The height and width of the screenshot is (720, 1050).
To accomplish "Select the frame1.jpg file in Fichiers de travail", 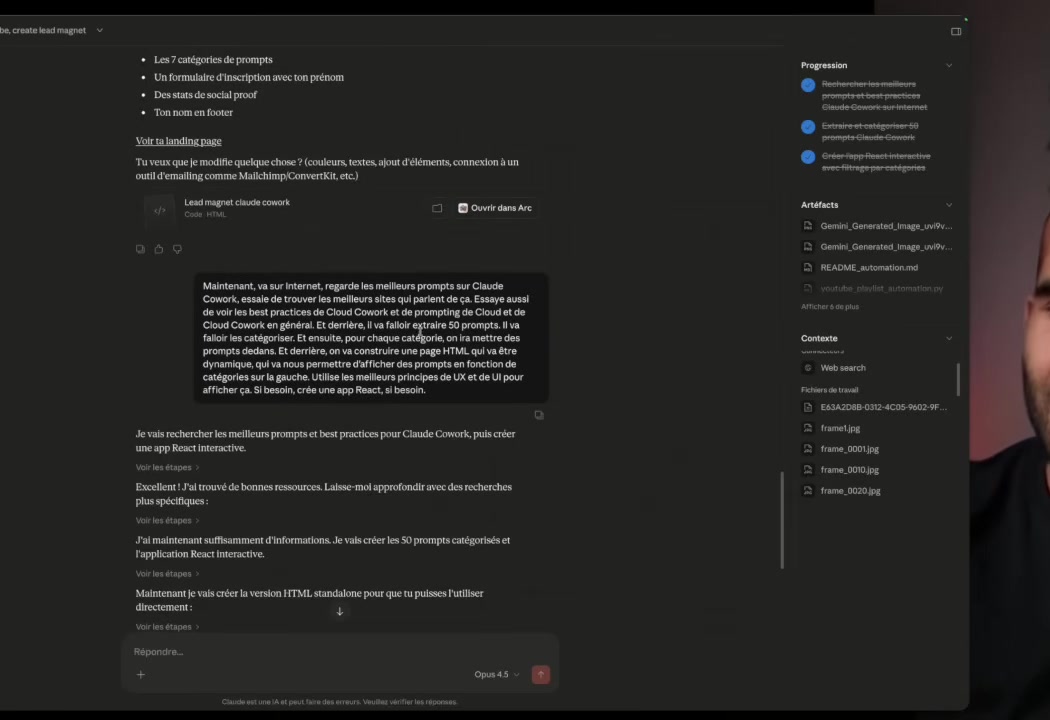I will [x=839, y=428].
